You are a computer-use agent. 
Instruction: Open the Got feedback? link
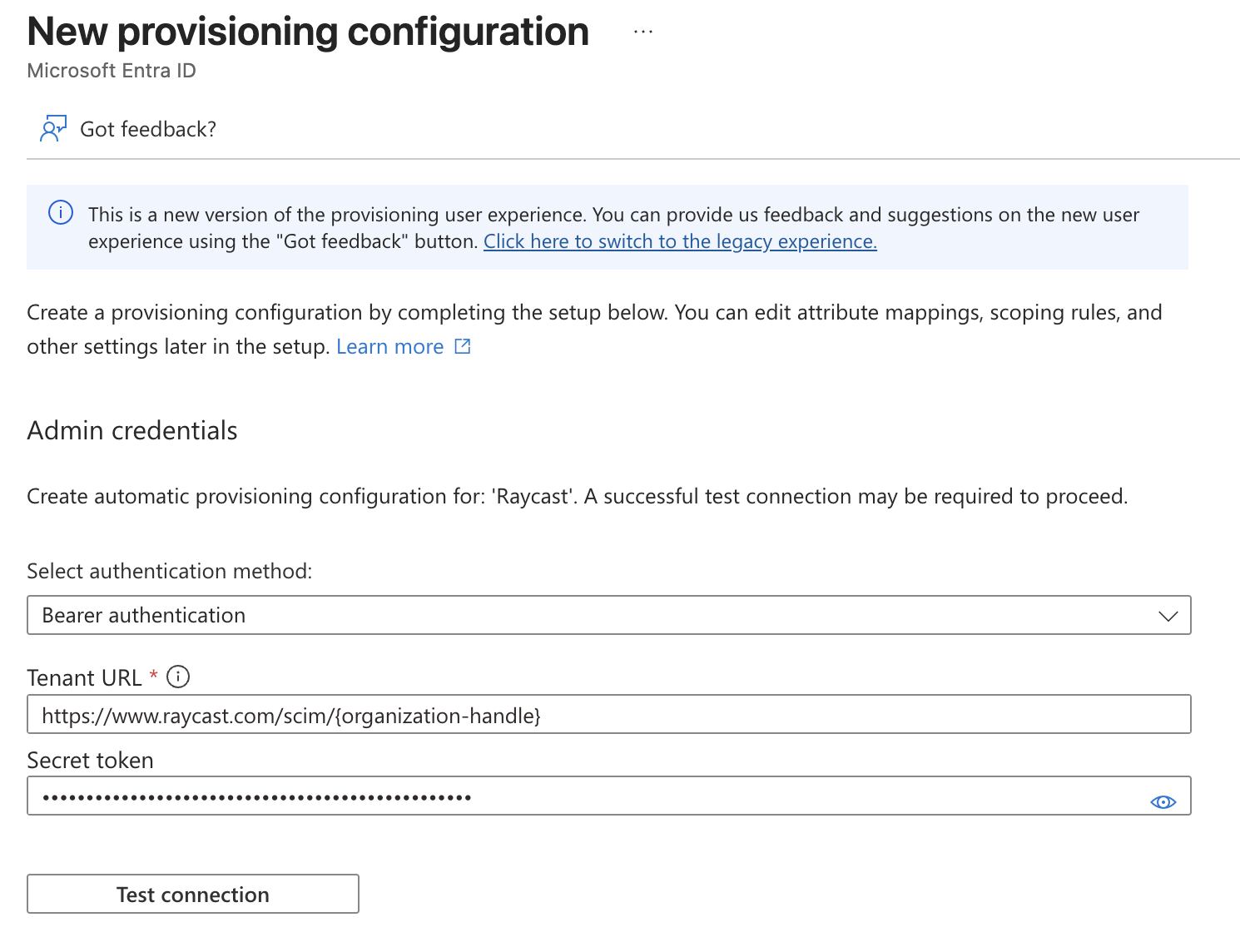click(x=148, y=129)
